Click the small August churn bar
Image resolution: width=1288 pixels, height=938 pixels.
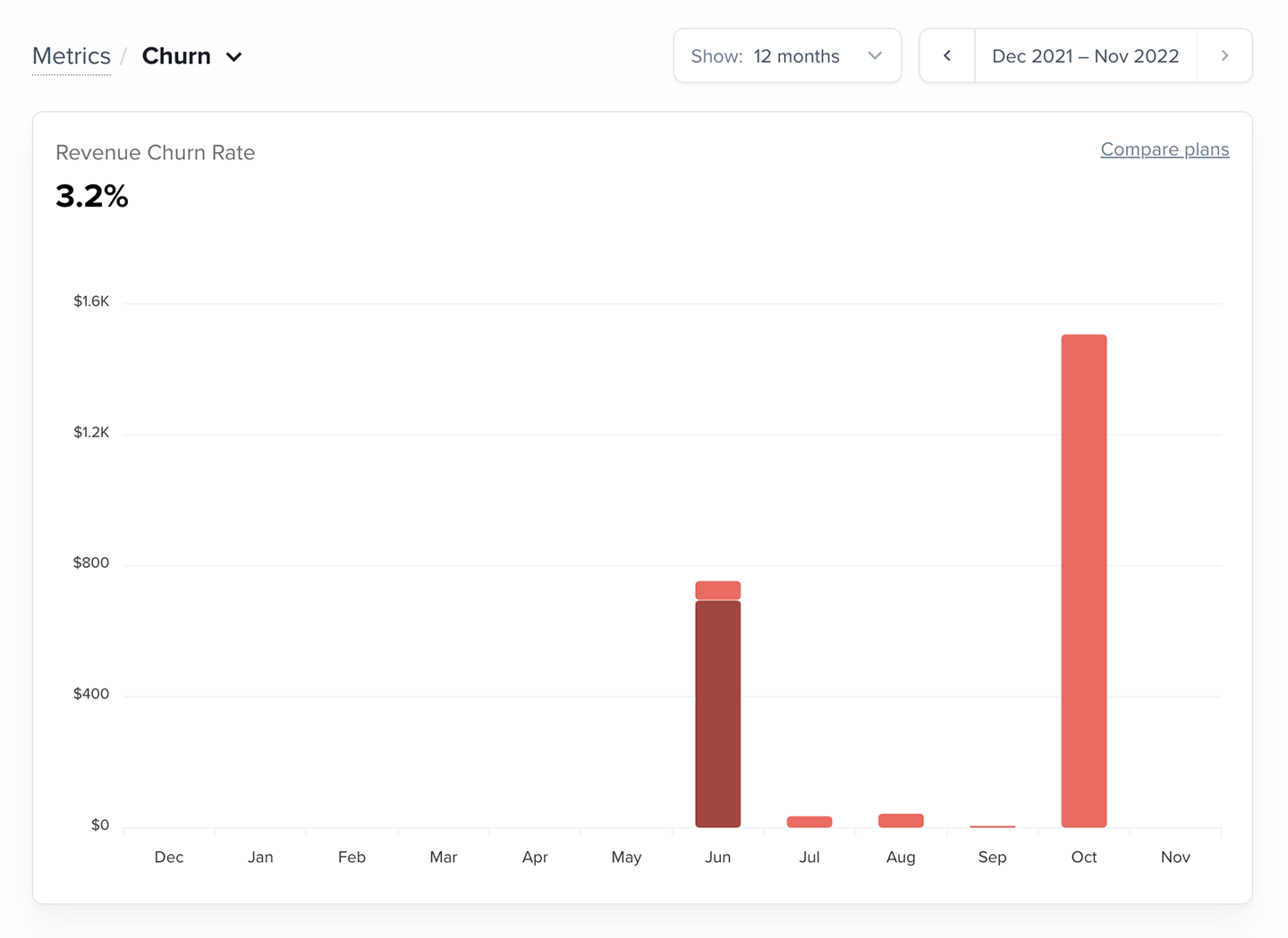(901, 820)
